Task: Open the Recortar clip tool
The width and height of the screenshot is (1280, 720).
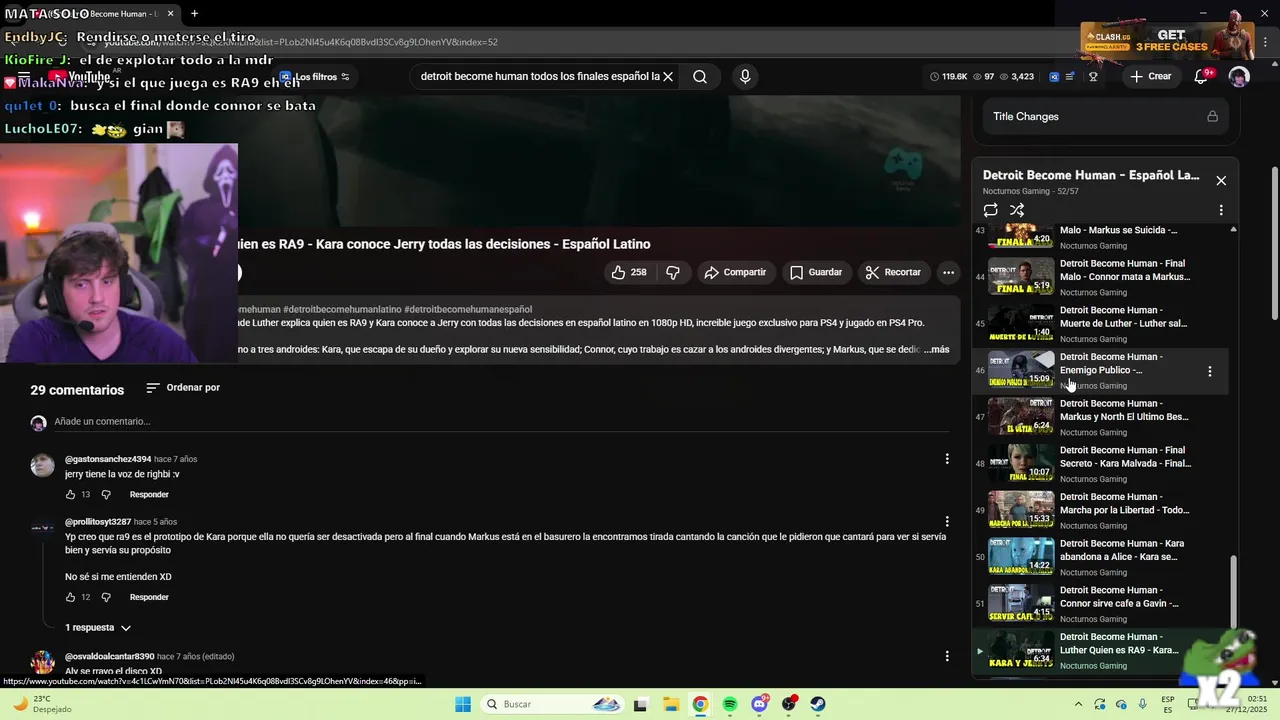Action: [x=893, y=272]
